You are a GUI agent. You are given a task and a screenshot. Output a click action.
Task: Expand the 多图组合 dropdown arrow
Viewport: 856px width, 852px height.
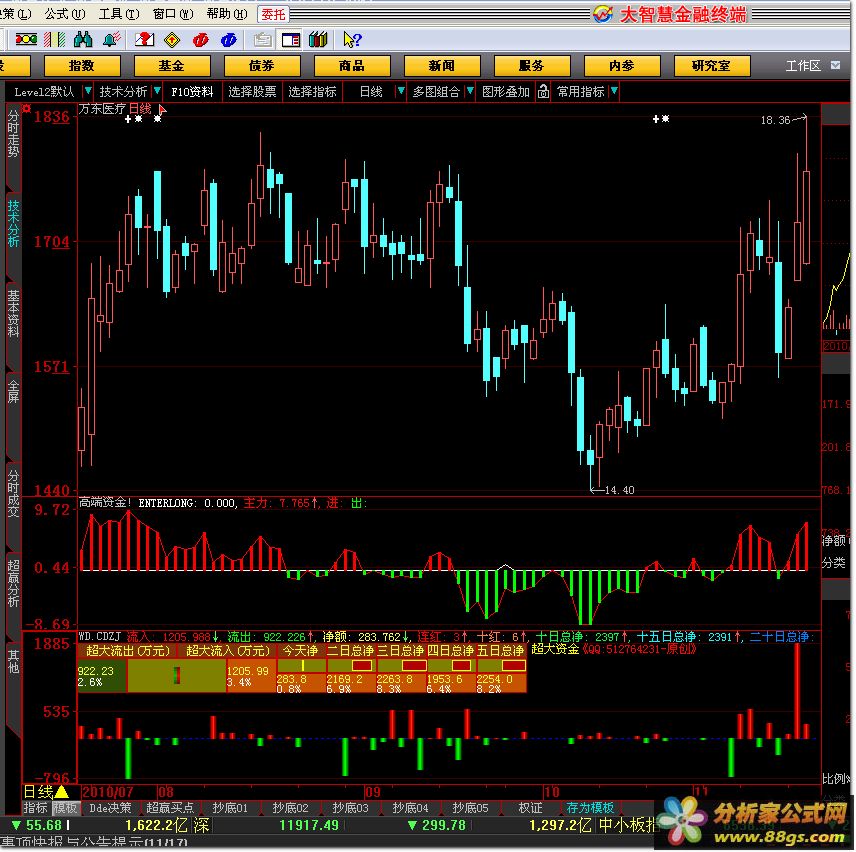click(x=470, y=91)
